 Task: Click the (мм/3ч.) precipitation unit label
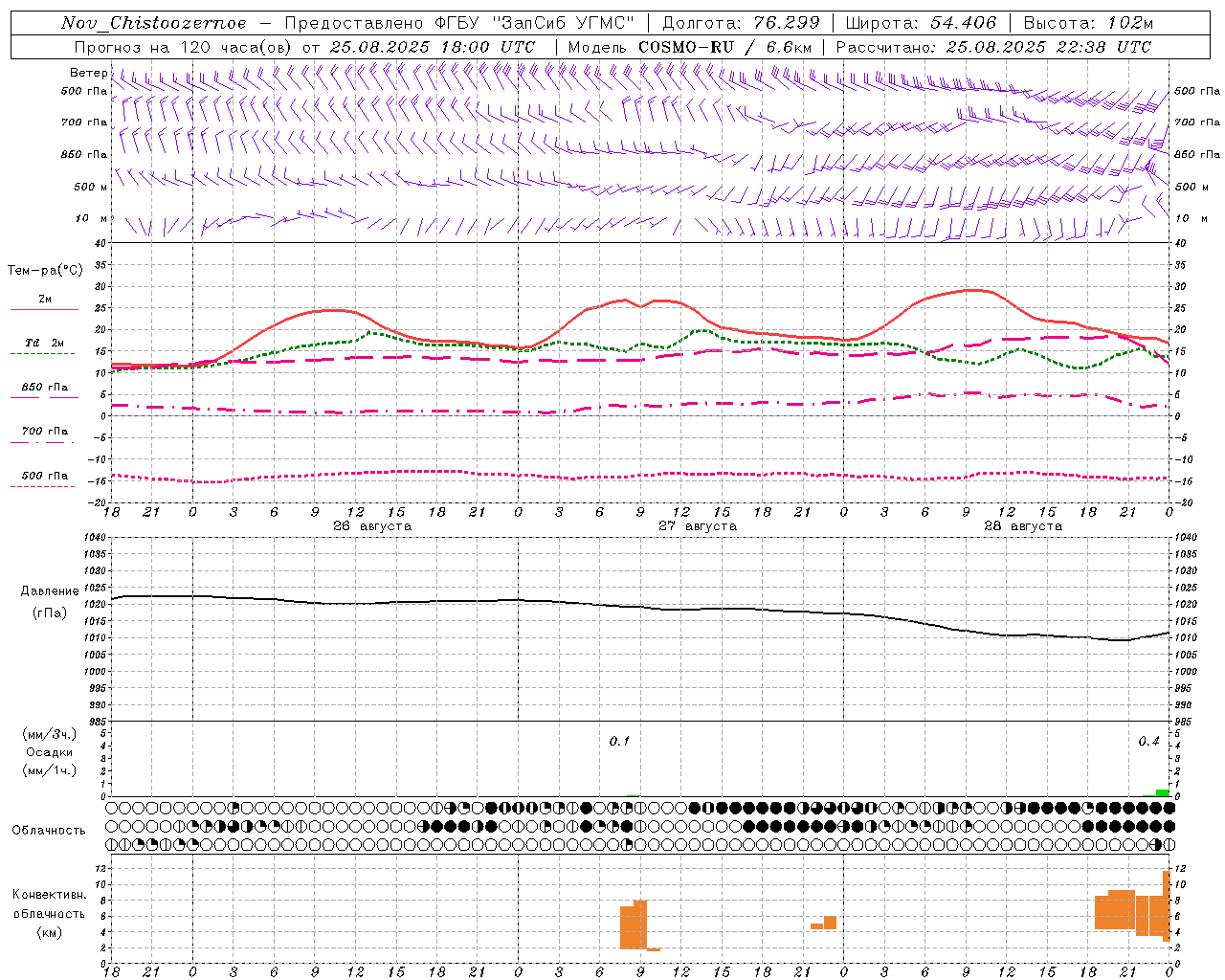tap(50, 734)
